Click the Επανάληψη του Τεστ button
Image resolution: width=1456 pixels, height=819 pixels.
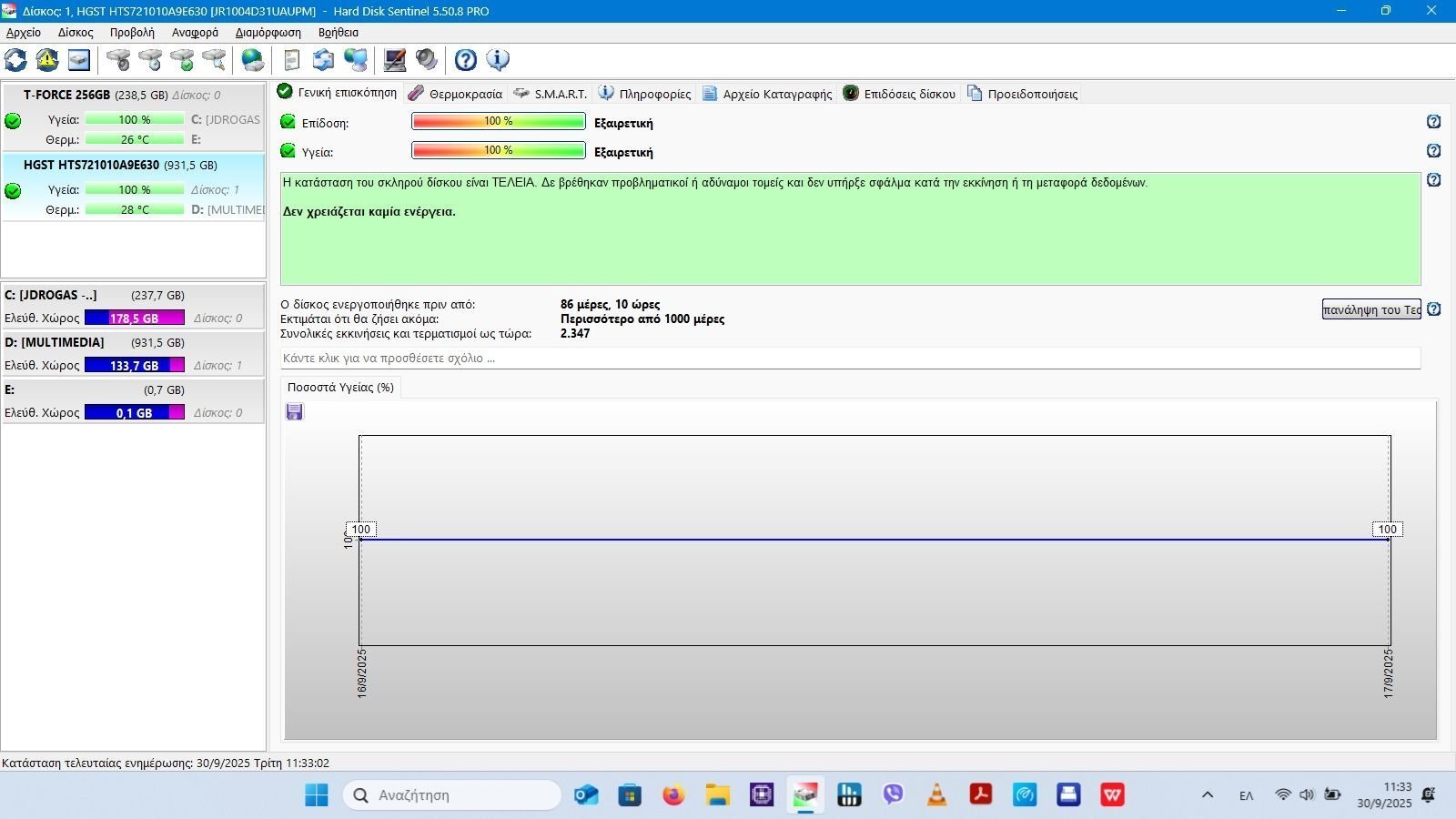click(x=1371, y=309)
